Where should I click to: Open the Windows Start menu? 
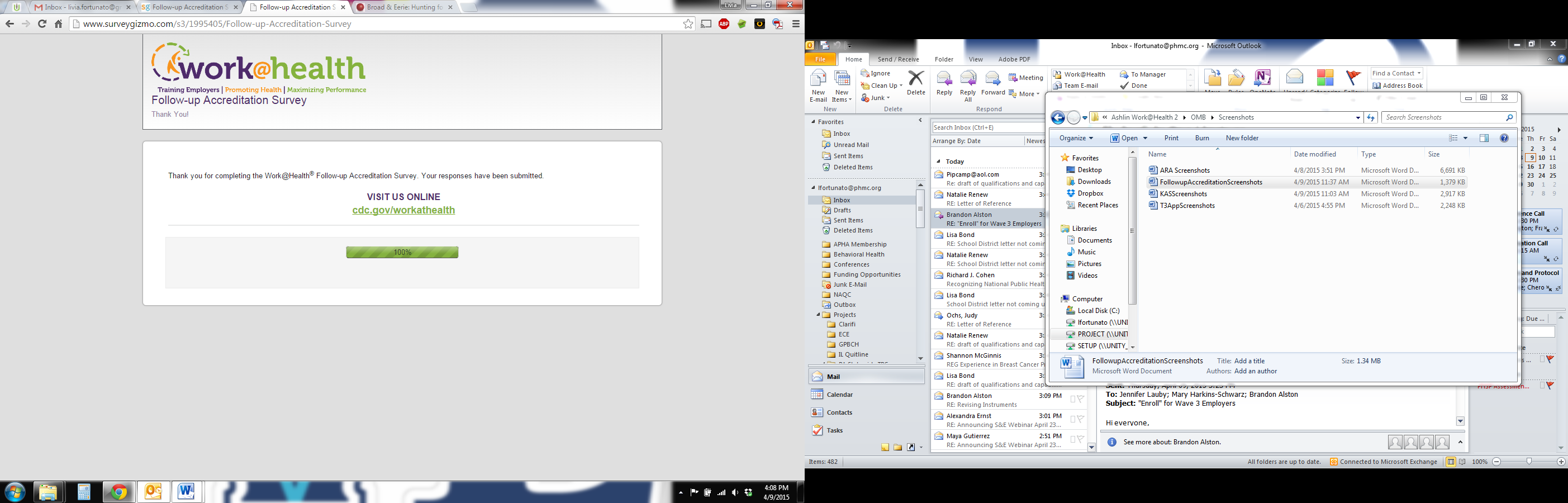(x=15, y=492)
